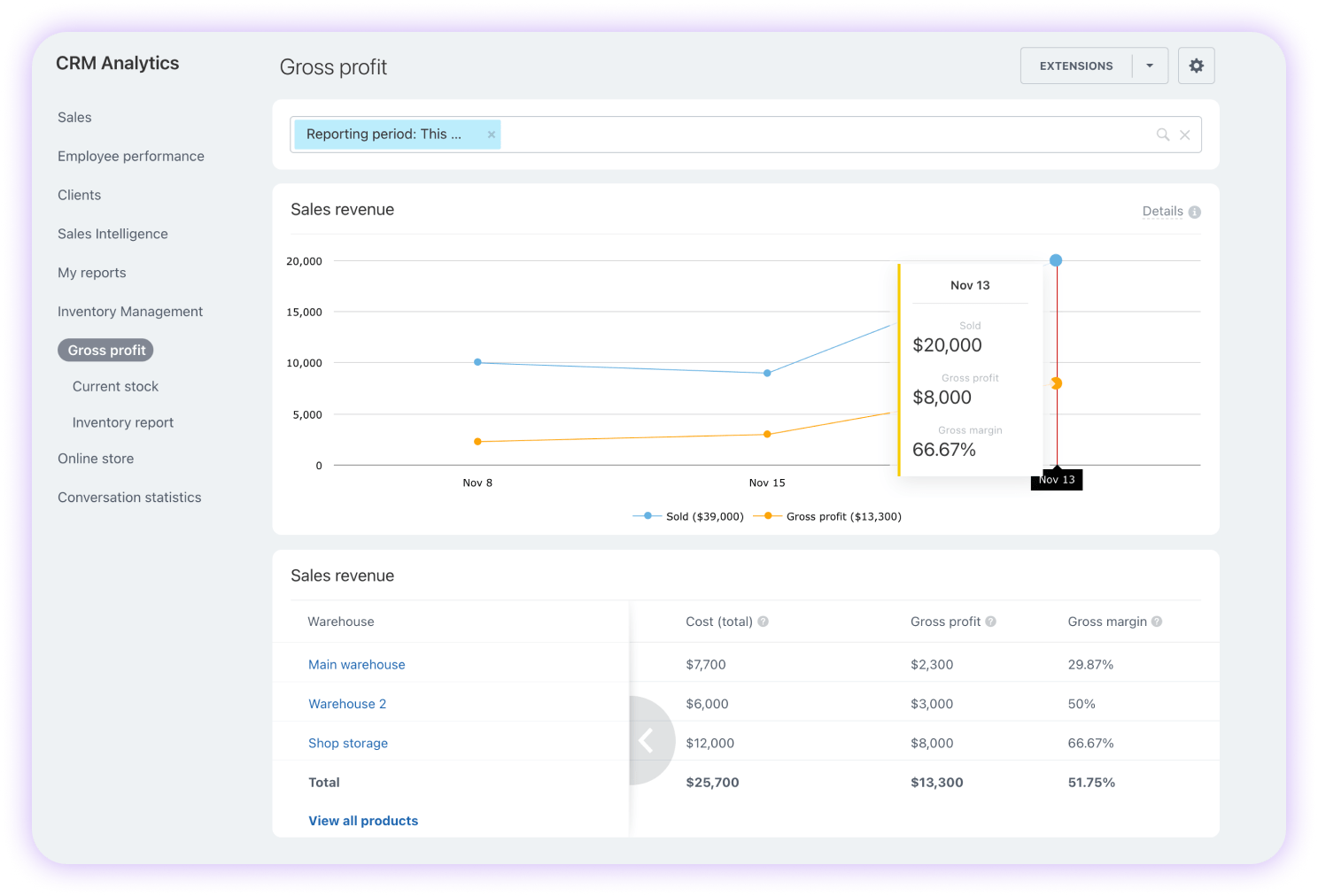Image resolution: width=1318 pixels, height=896 pixels.
Task: Open the View all products link
Action: click(363, 820)
